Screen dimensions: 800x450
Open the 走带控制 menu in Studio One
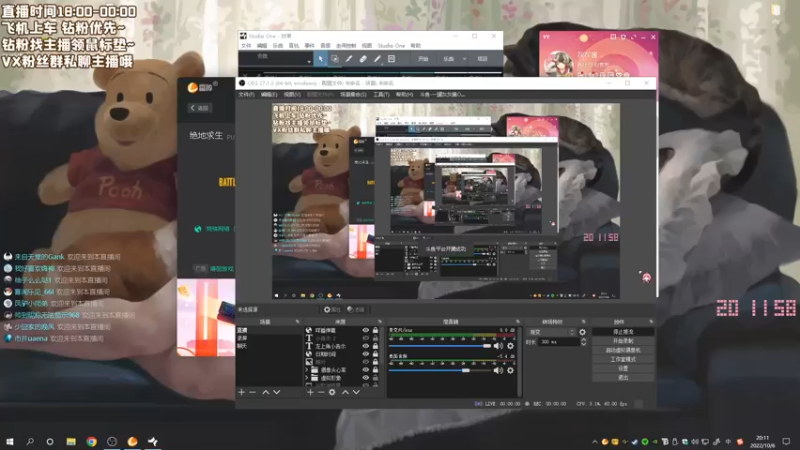tap(346, 45)
